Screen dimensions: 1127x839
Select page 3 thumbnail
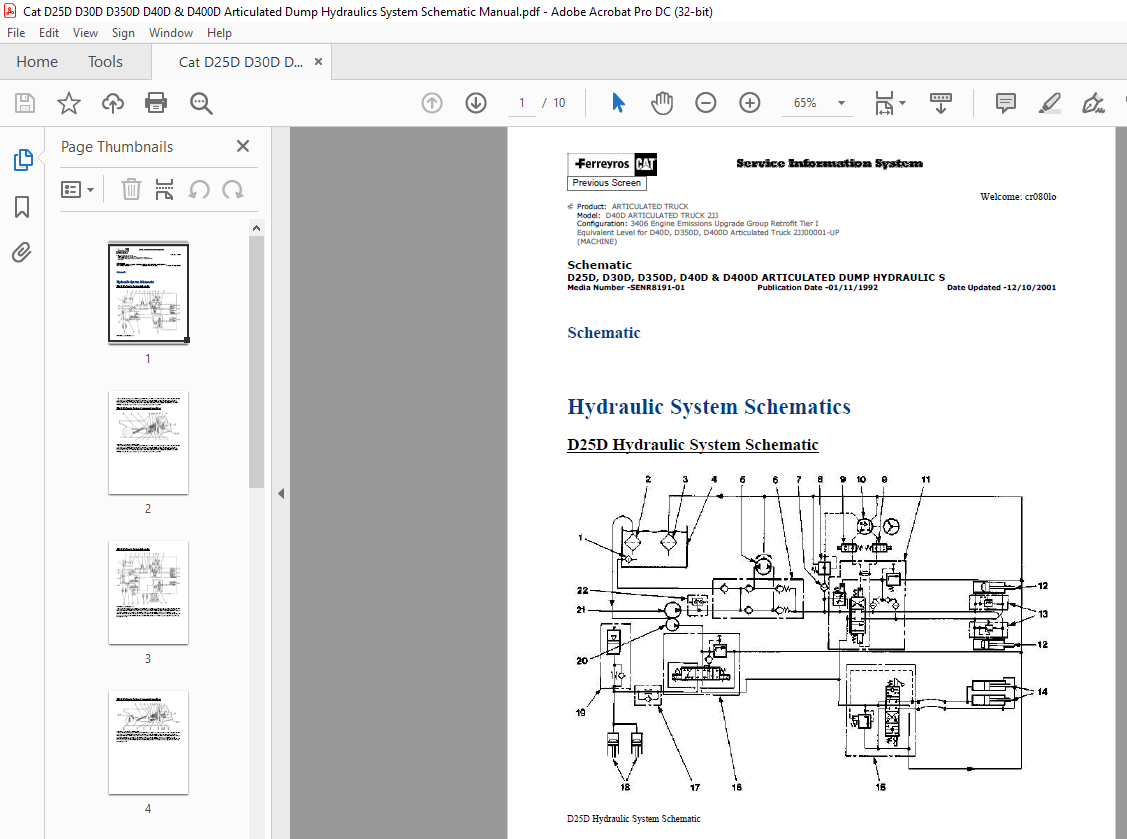click(x=148, y=592)
